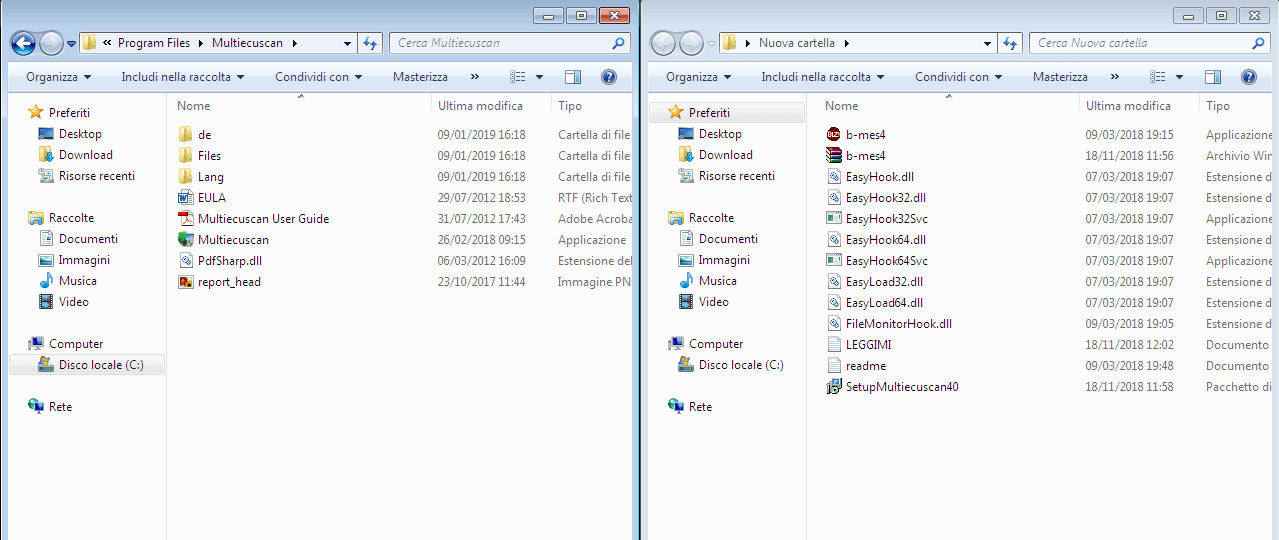
Task: Click Refresh icon in Multiecuscan window address bar
Action: 370,43
